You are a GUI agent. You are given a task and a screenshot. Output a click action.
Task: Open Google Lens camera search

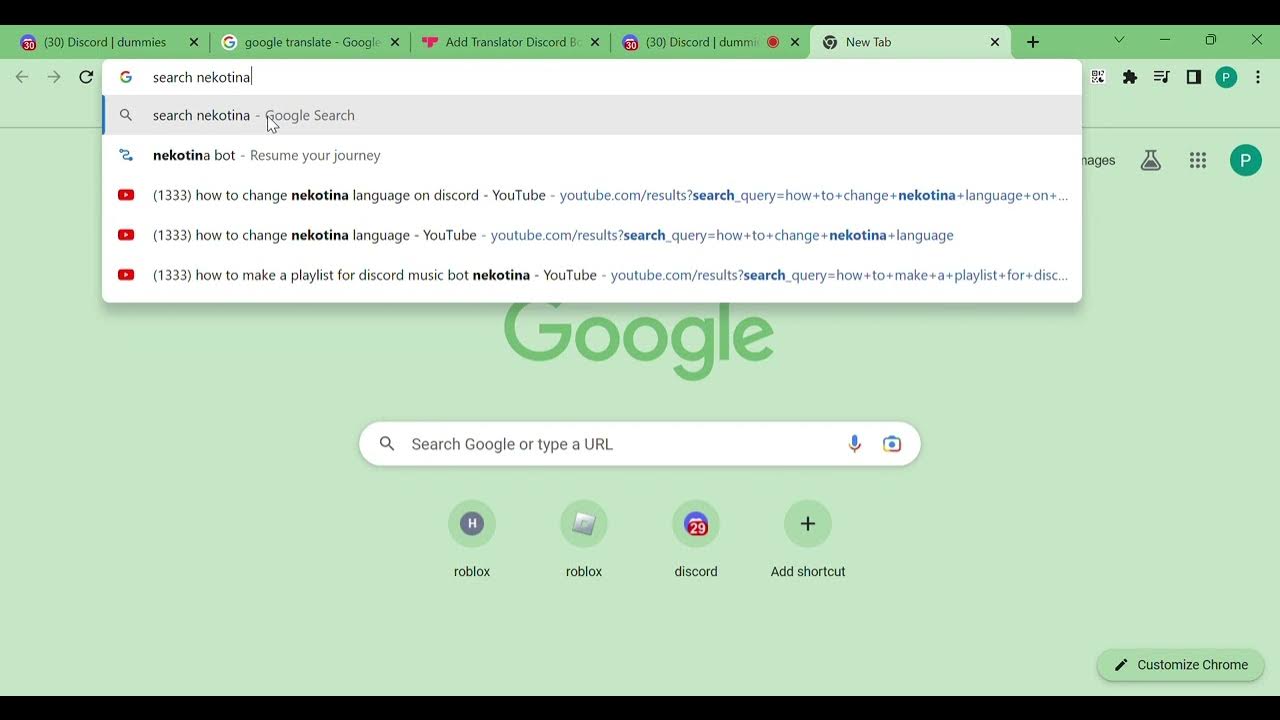(892, 444)
